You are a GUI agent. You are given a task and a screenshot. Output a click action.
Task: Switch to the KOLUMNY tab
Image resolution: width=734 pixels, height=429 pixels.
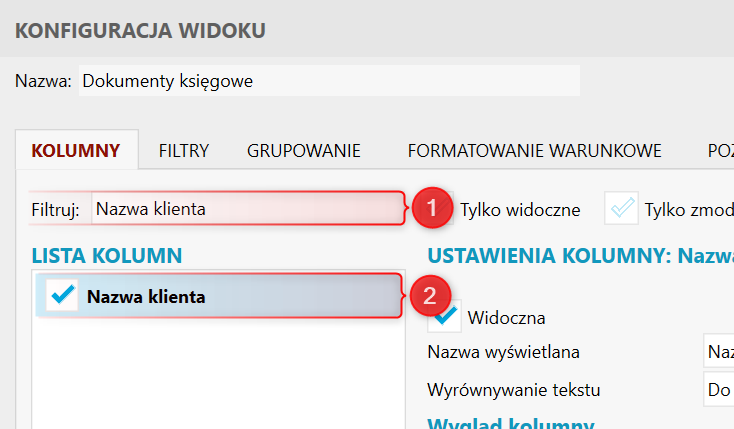pos(76,152)
